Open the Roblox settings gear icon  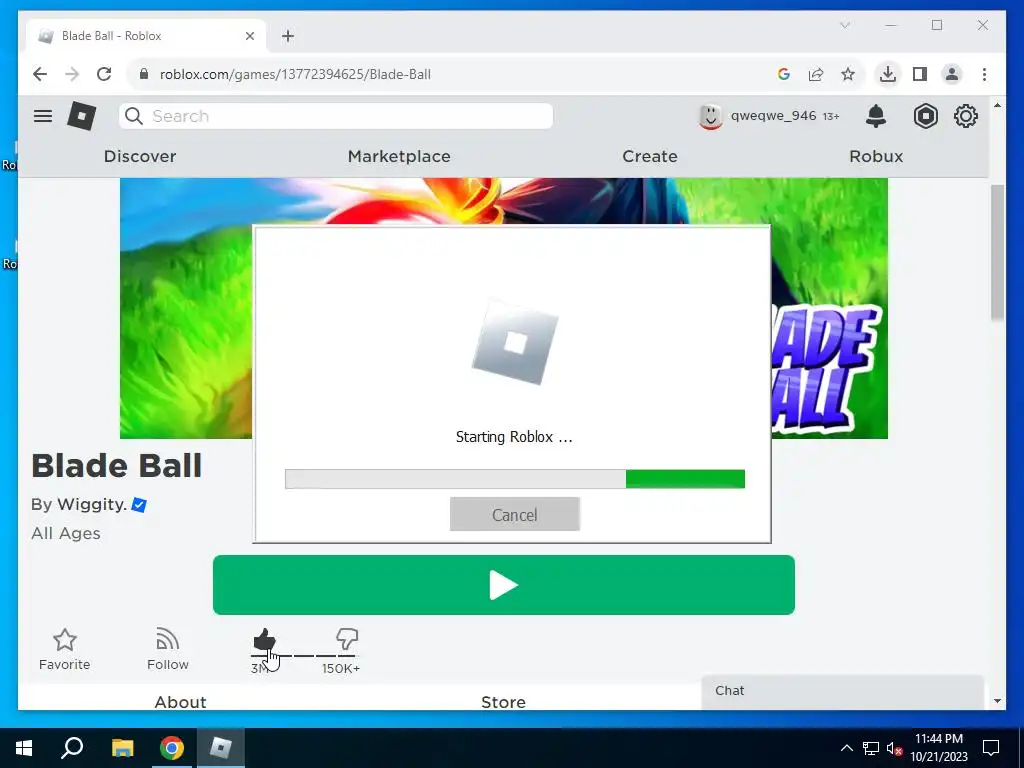pos(965,116)
